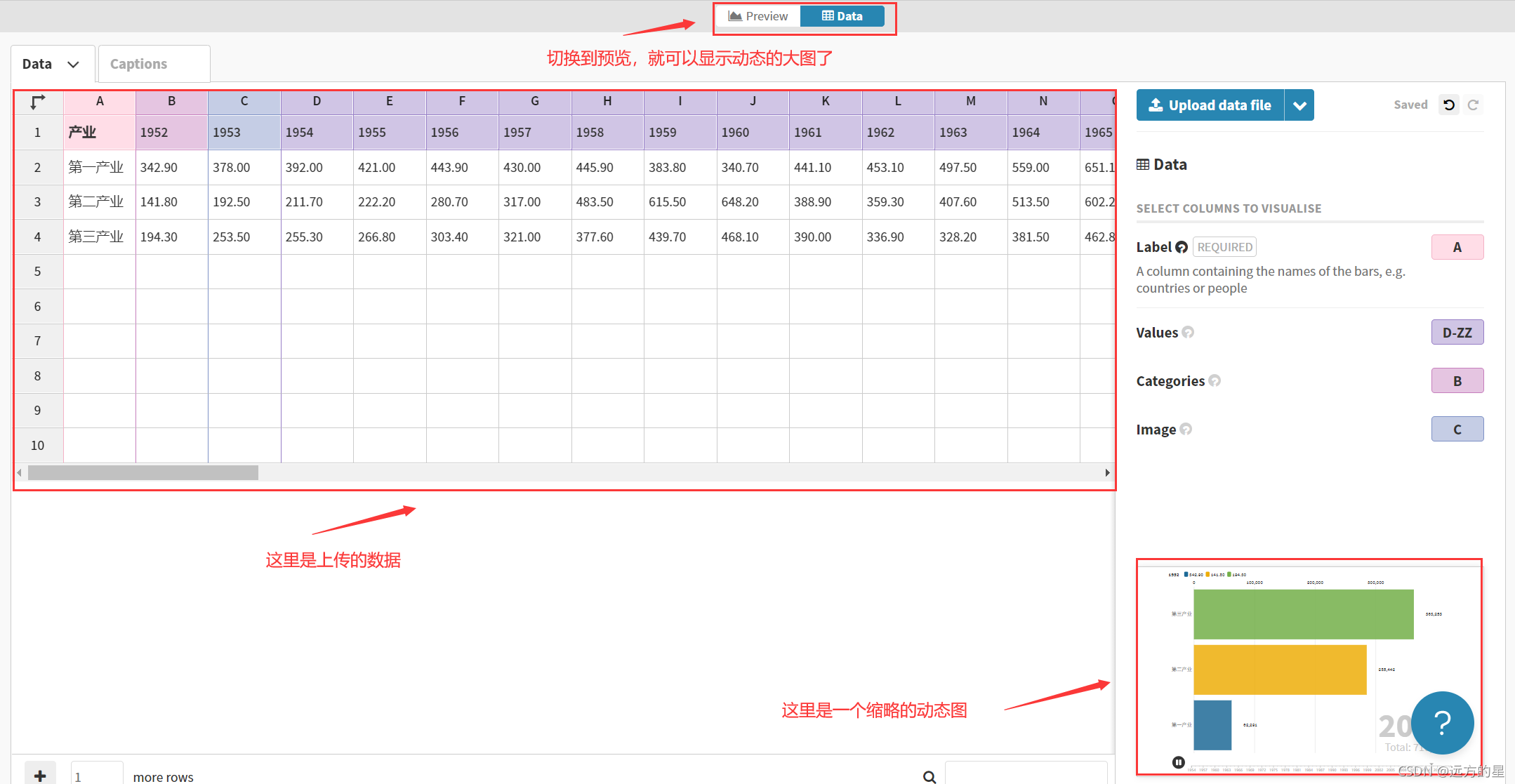Screen dimensions: 1515x784
Task: Click the search magnifier icon
Action: pyautogui.click(x=929, y=776)
